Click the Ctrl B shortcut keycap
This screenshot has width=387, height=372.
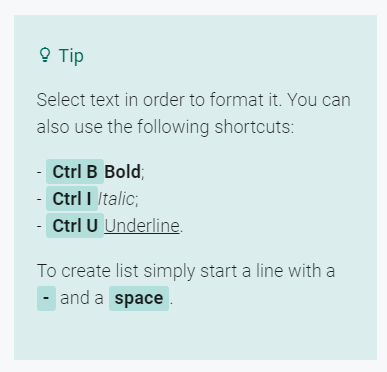[x=75, y=172]
